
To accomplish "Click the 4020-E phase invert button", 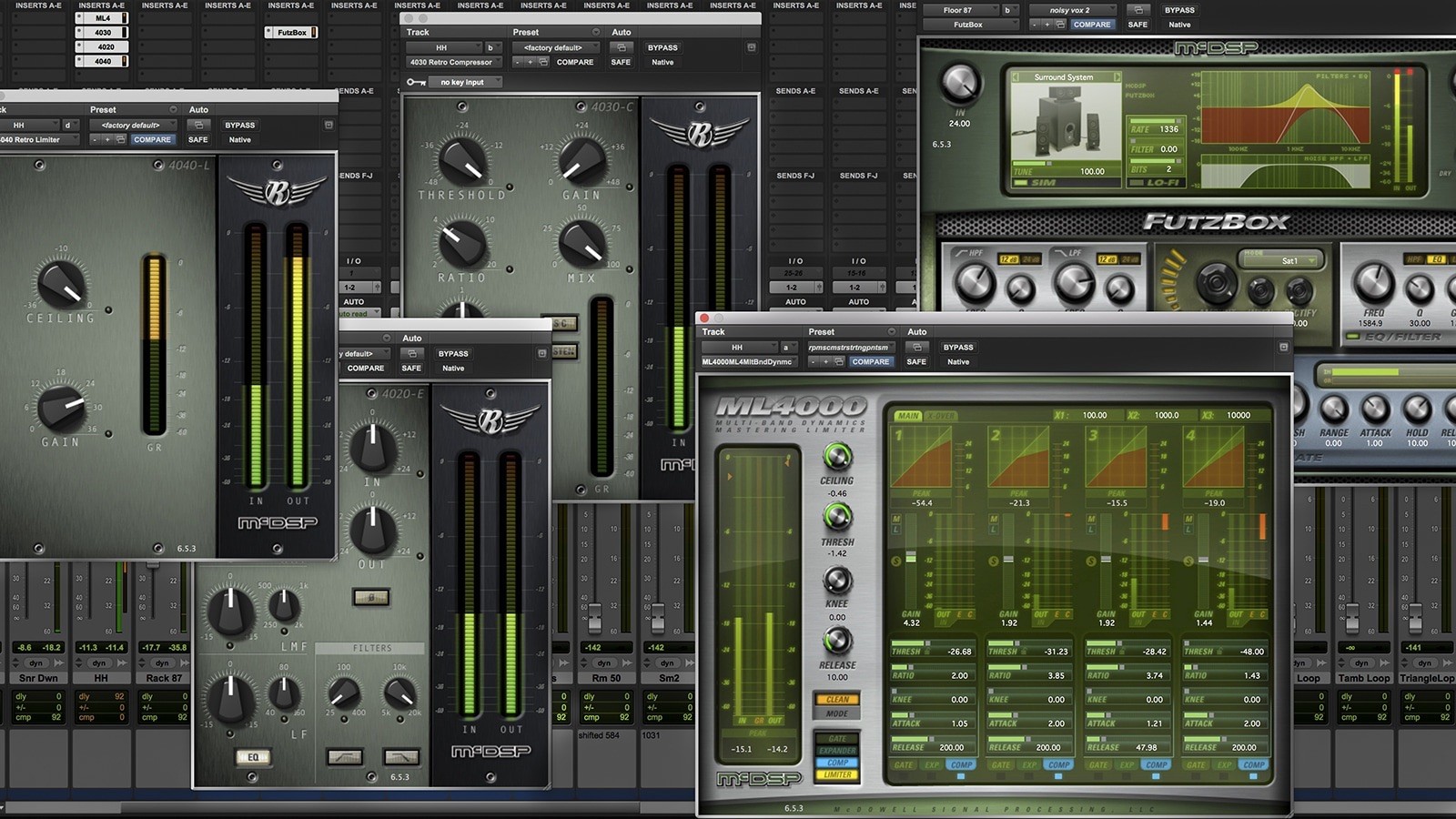I will tap(371, 598).
